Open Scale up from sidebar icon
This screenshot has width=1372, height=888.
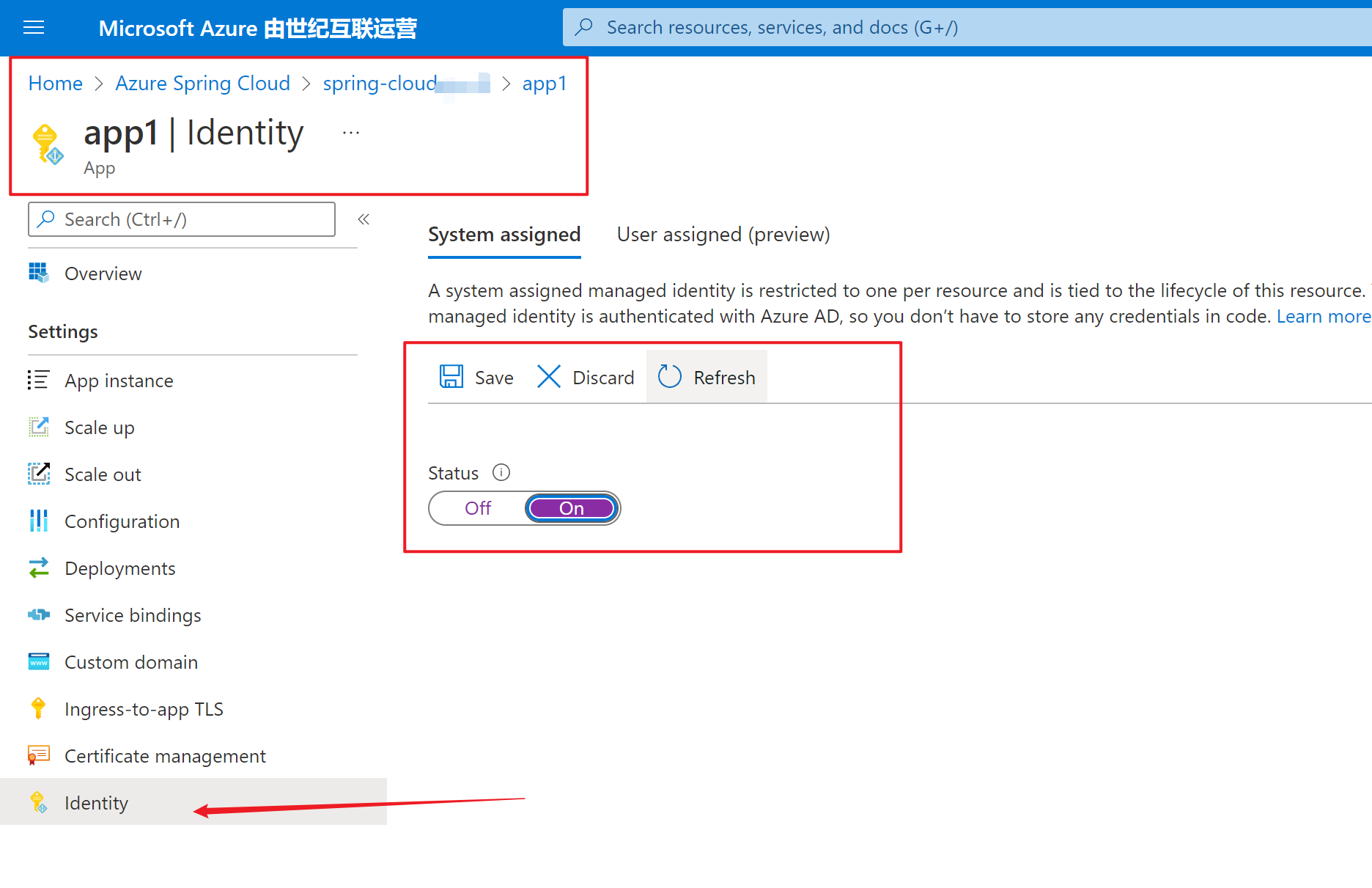(38, 427)
